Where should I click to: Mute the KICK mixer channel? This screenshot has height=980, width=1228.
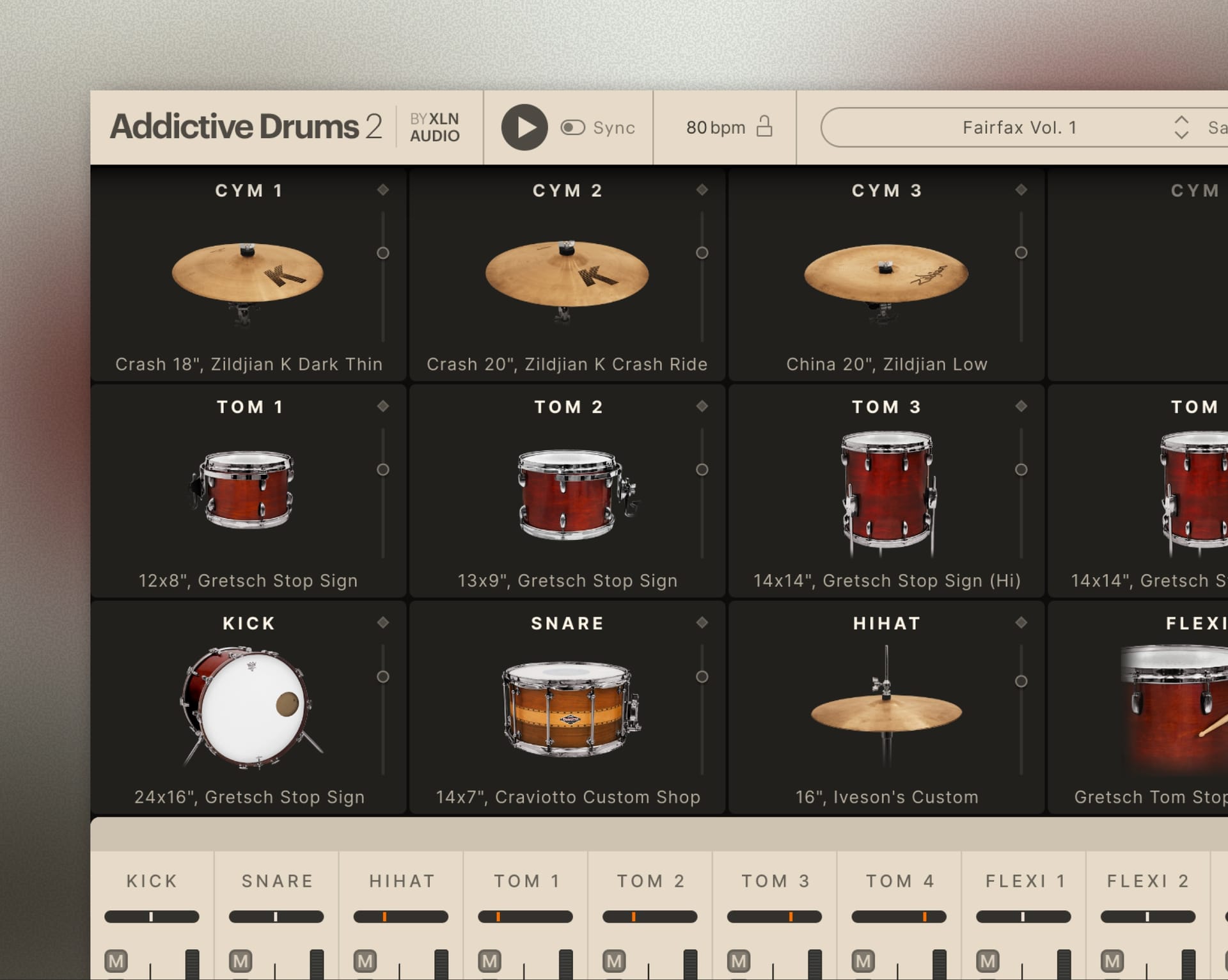[x=116, y=961]
